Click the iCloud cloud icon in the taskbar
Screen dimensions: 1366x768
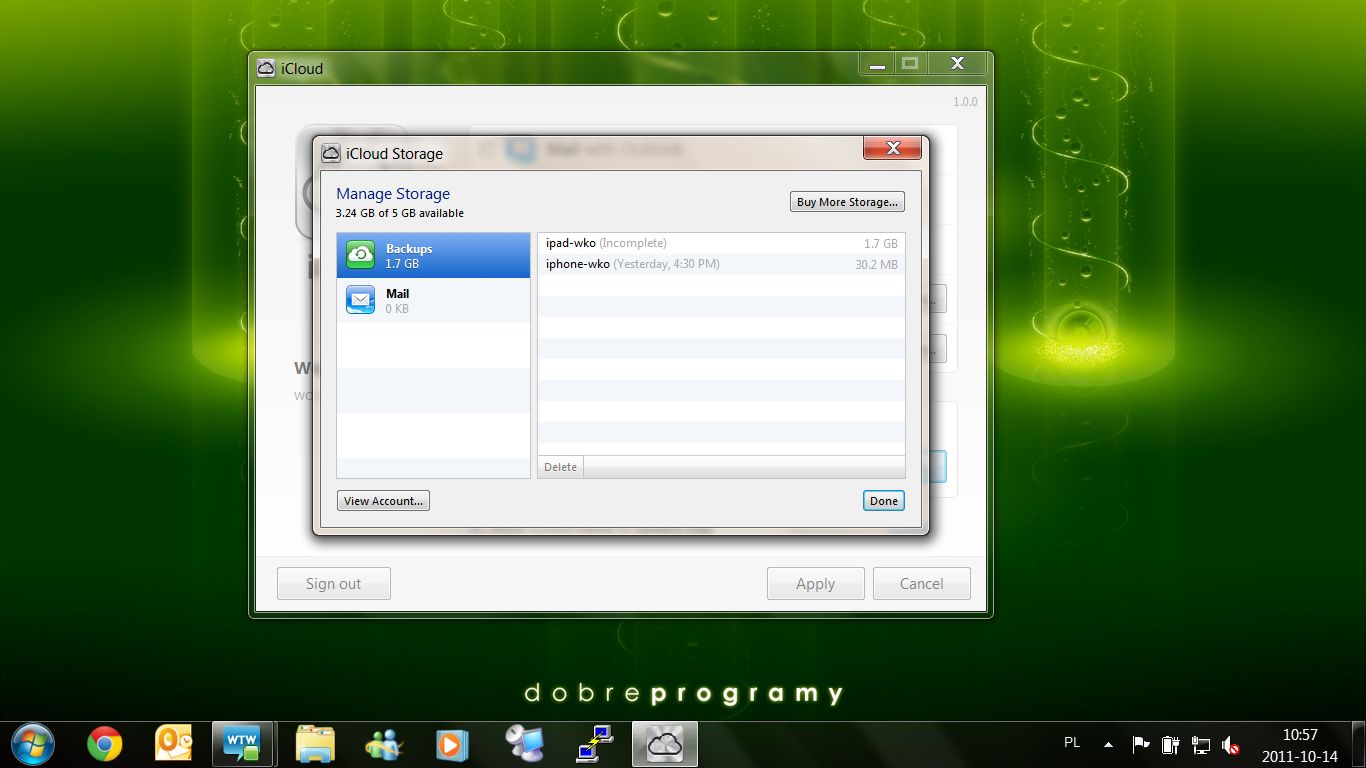tap(665, 745)
